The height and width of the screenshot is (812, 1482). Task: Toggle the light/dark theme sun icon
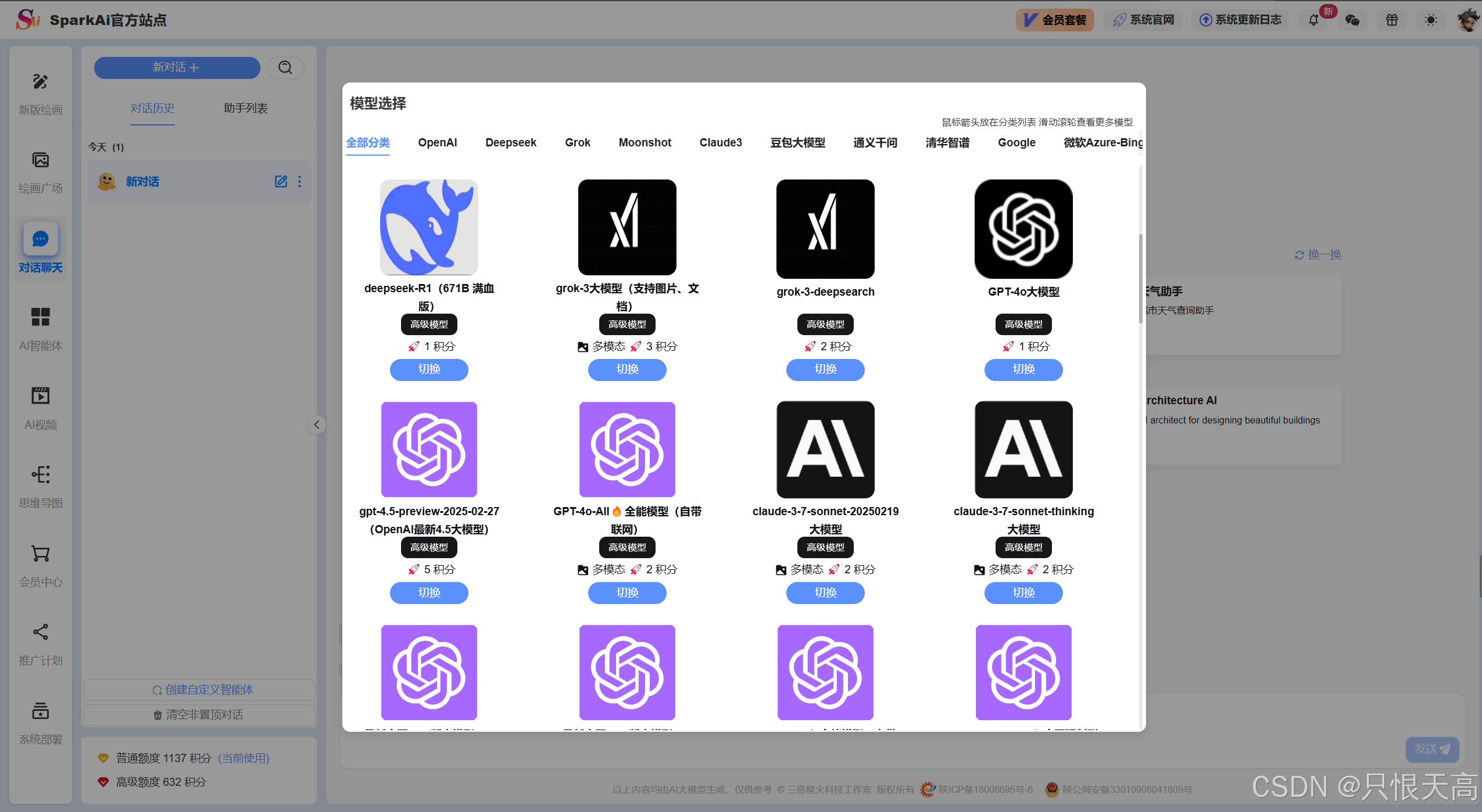[1431, 20]
